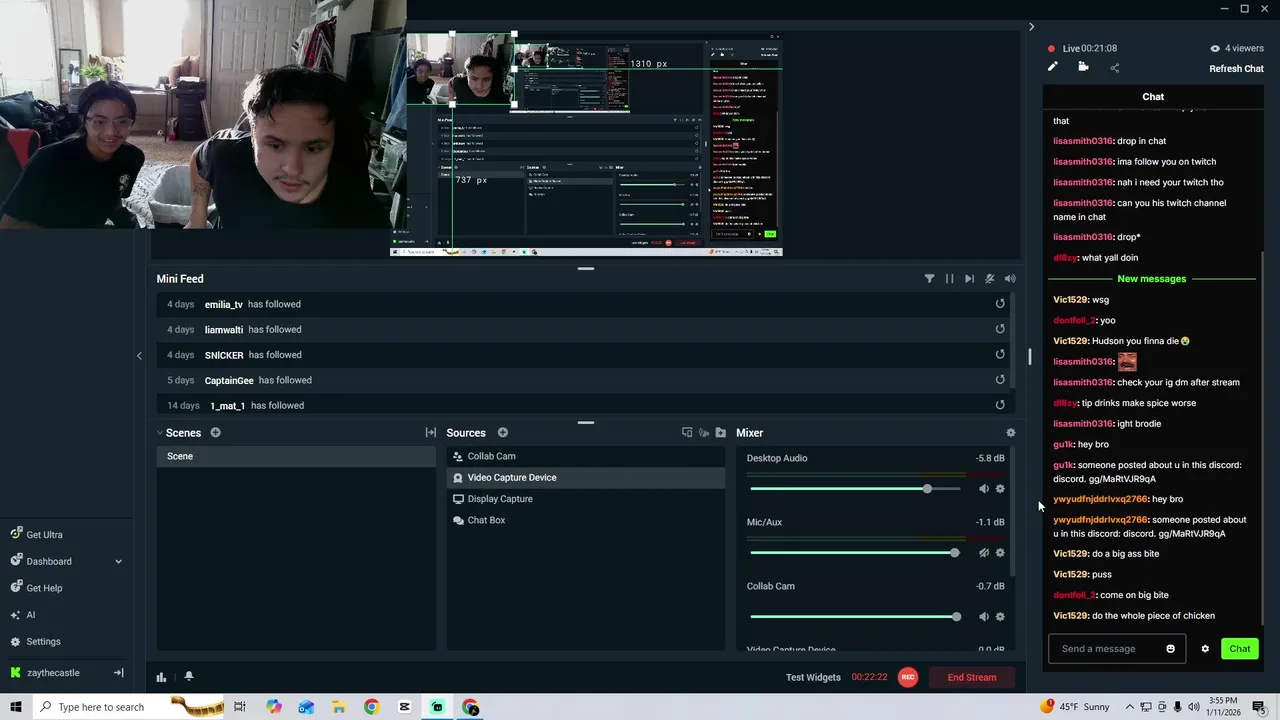
Task: Replay liamwalti follow alert
Action: point(1000,329)
